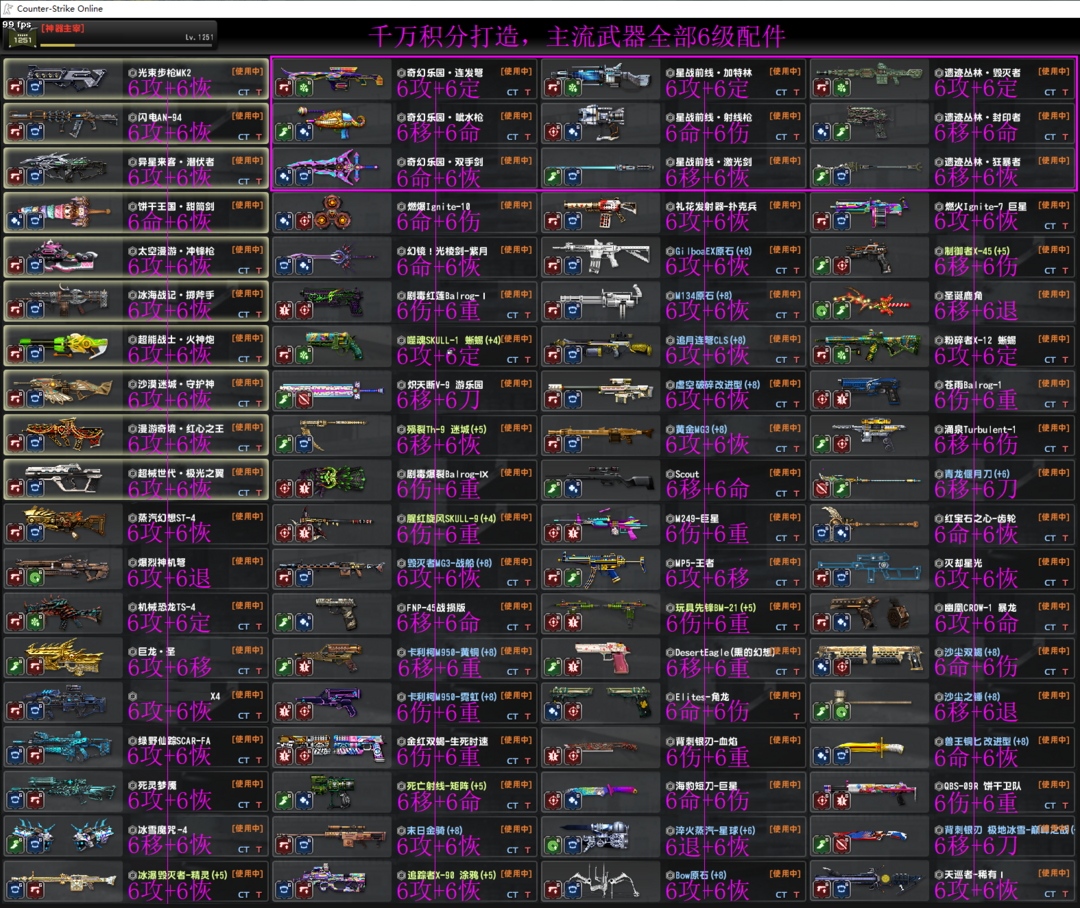The image size is (1080, 908).
Task: Select green boot icon on 殒裂Th-9 迷城
Action: [284, 444]
